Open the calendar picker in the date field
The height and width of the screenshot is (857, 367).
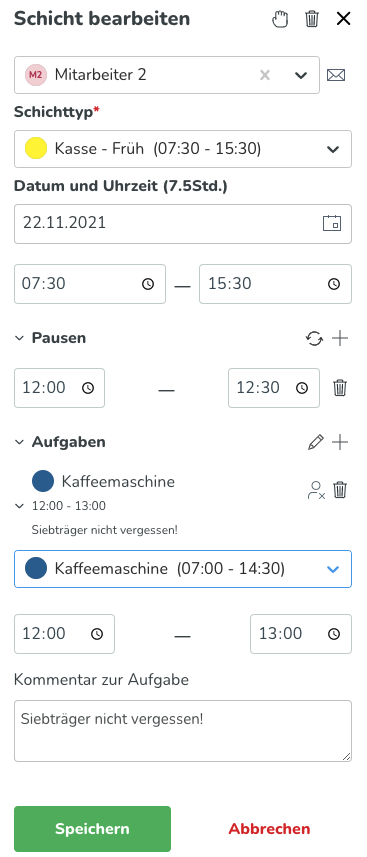(x=332, y=223)
